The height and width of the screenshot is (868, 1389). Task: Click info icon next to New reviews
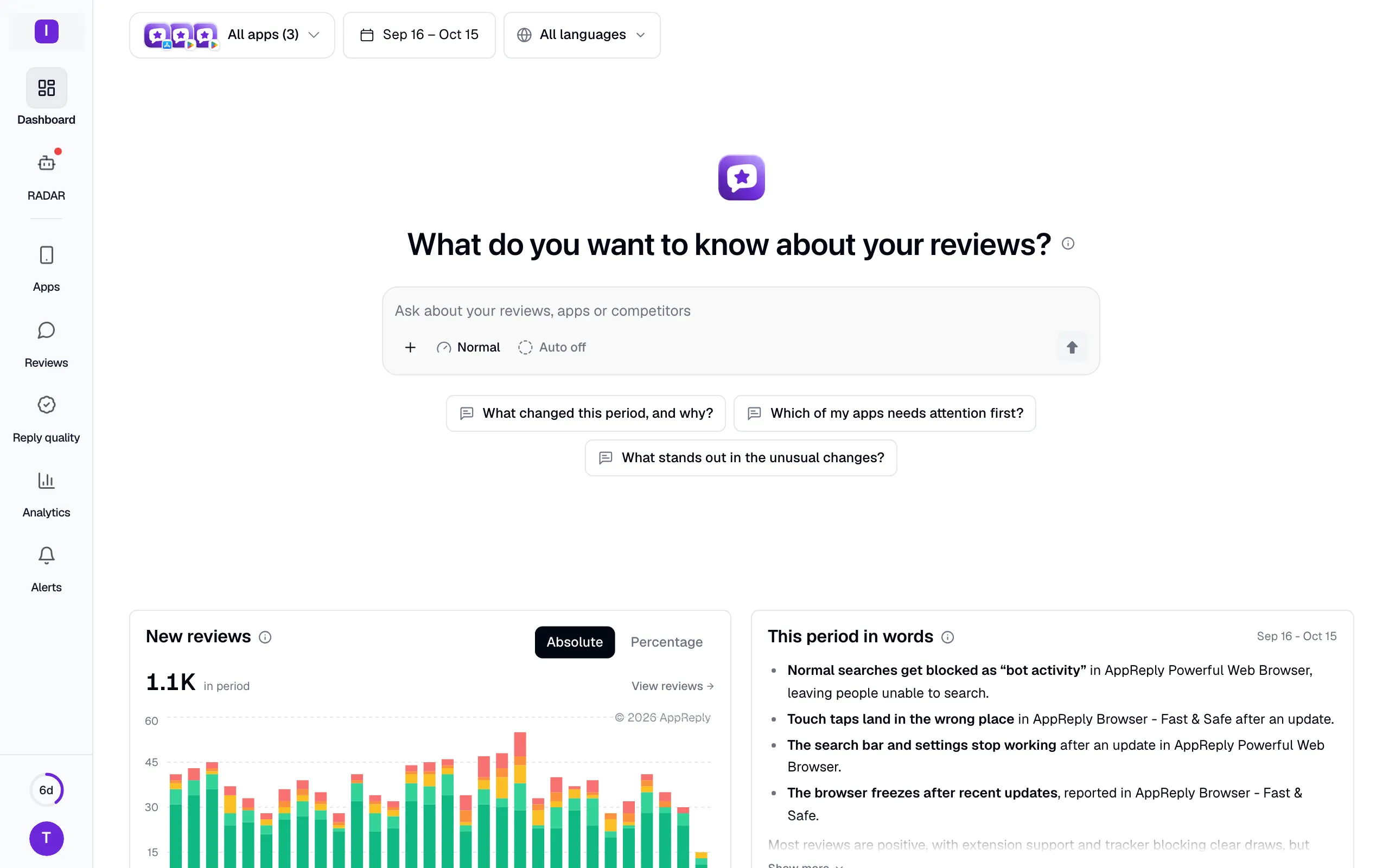[265, 637]
